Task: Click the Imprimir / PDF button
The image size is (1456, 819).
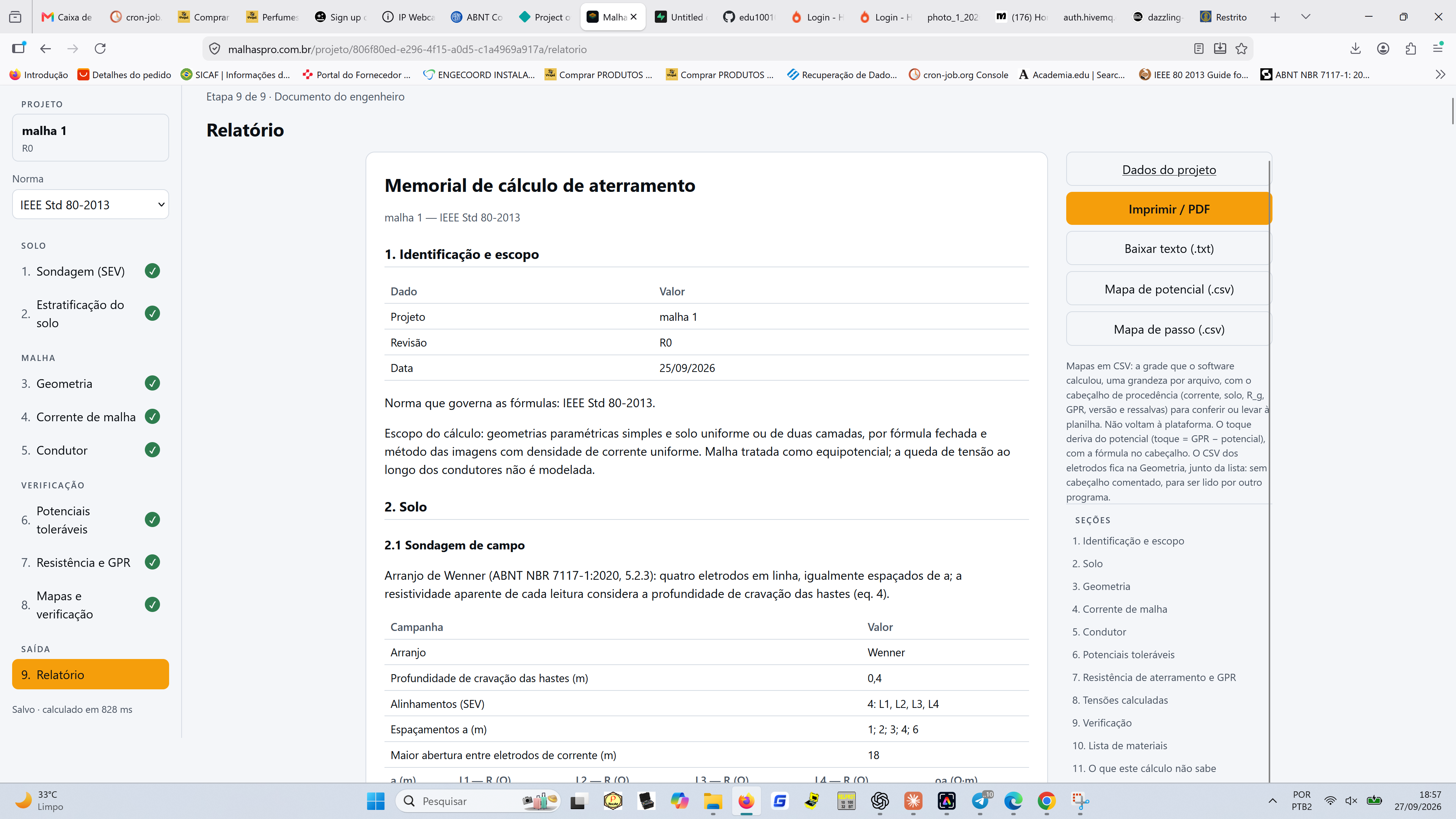Action: click(x=1168, y=209)
